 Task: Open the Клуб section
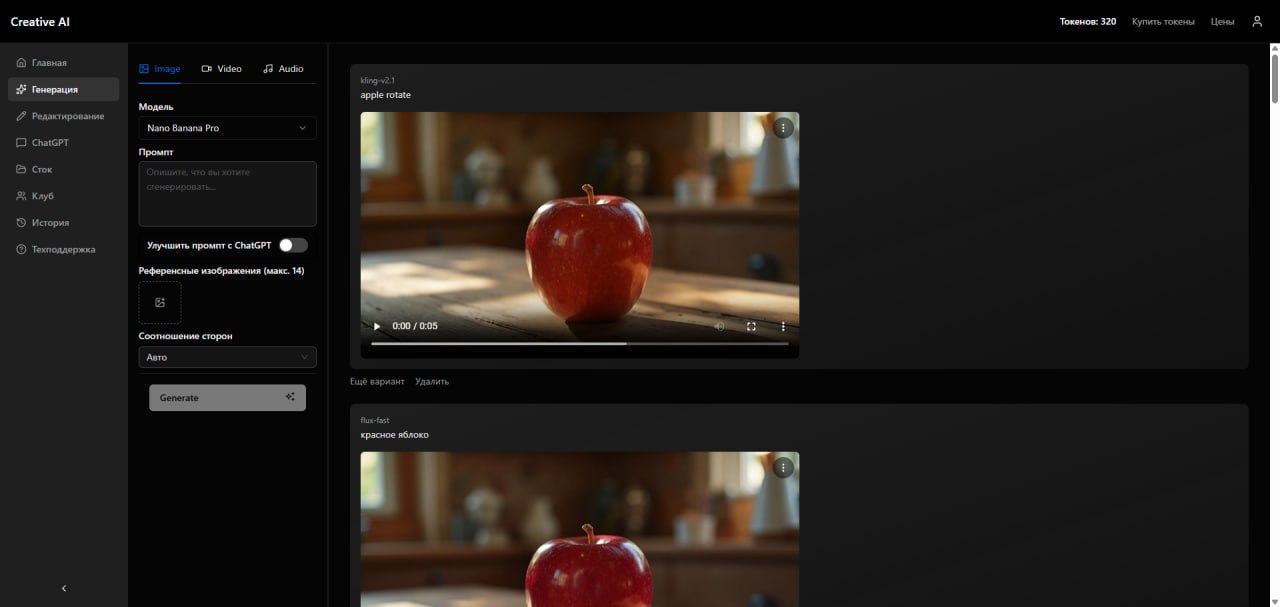(x=63, y=196)
